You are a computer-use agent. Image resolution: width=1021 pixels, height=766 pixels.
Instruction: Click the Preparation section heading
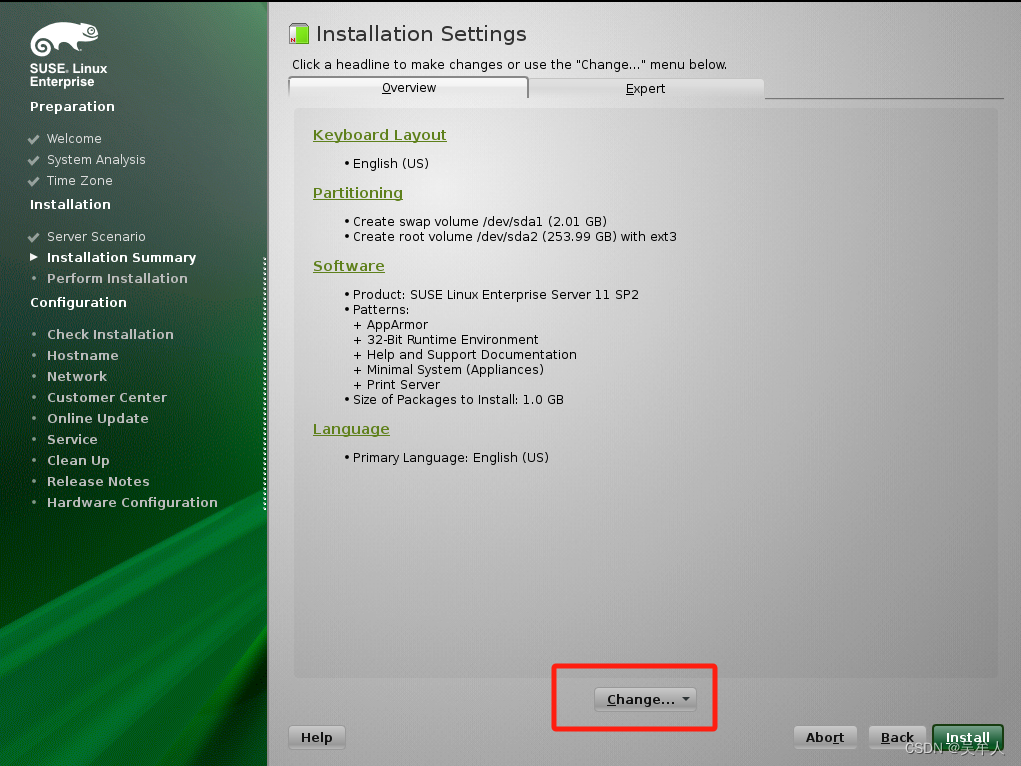(72, 106)
